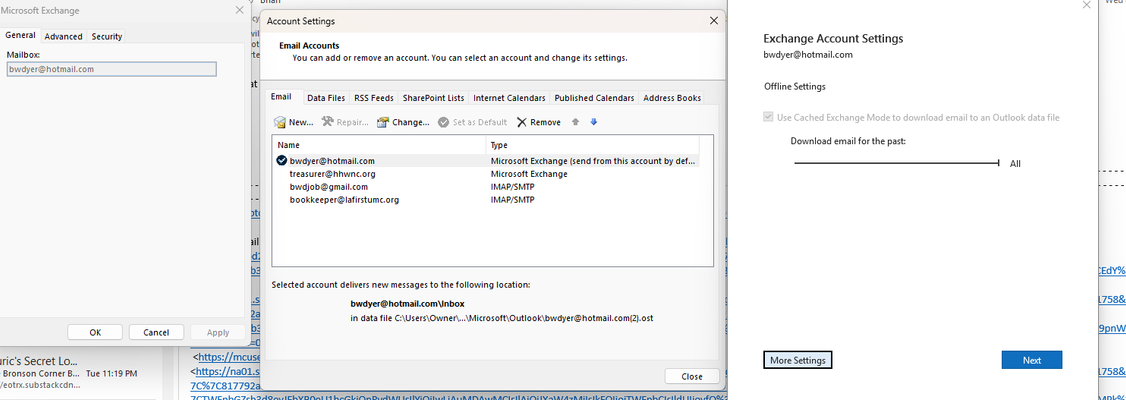Click the IMAP/SMTP type for bwdjob@gmail.com
The image size is (1126, 400).
coord(512,187)
